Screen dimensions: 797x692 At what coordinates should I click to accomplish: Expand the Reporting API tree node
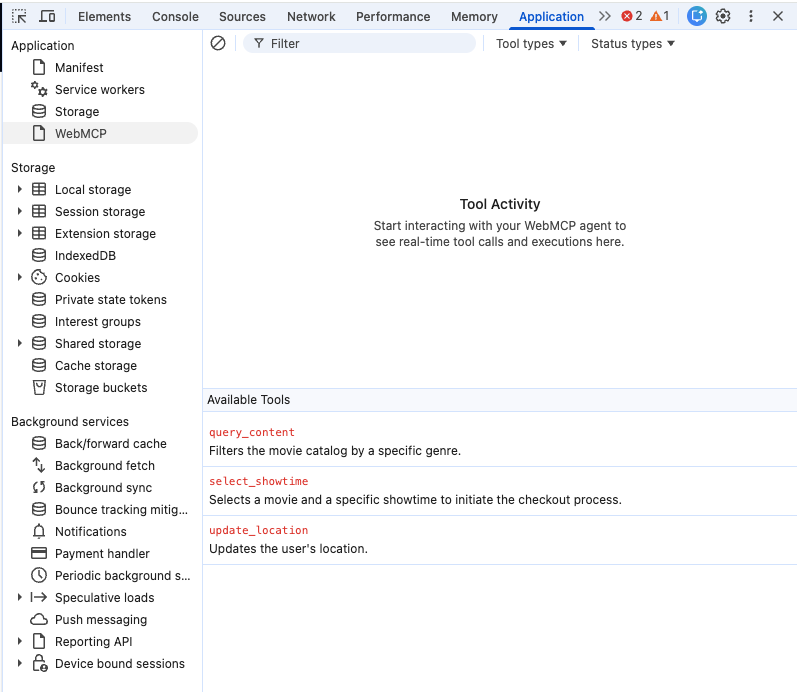click(19, 641)
